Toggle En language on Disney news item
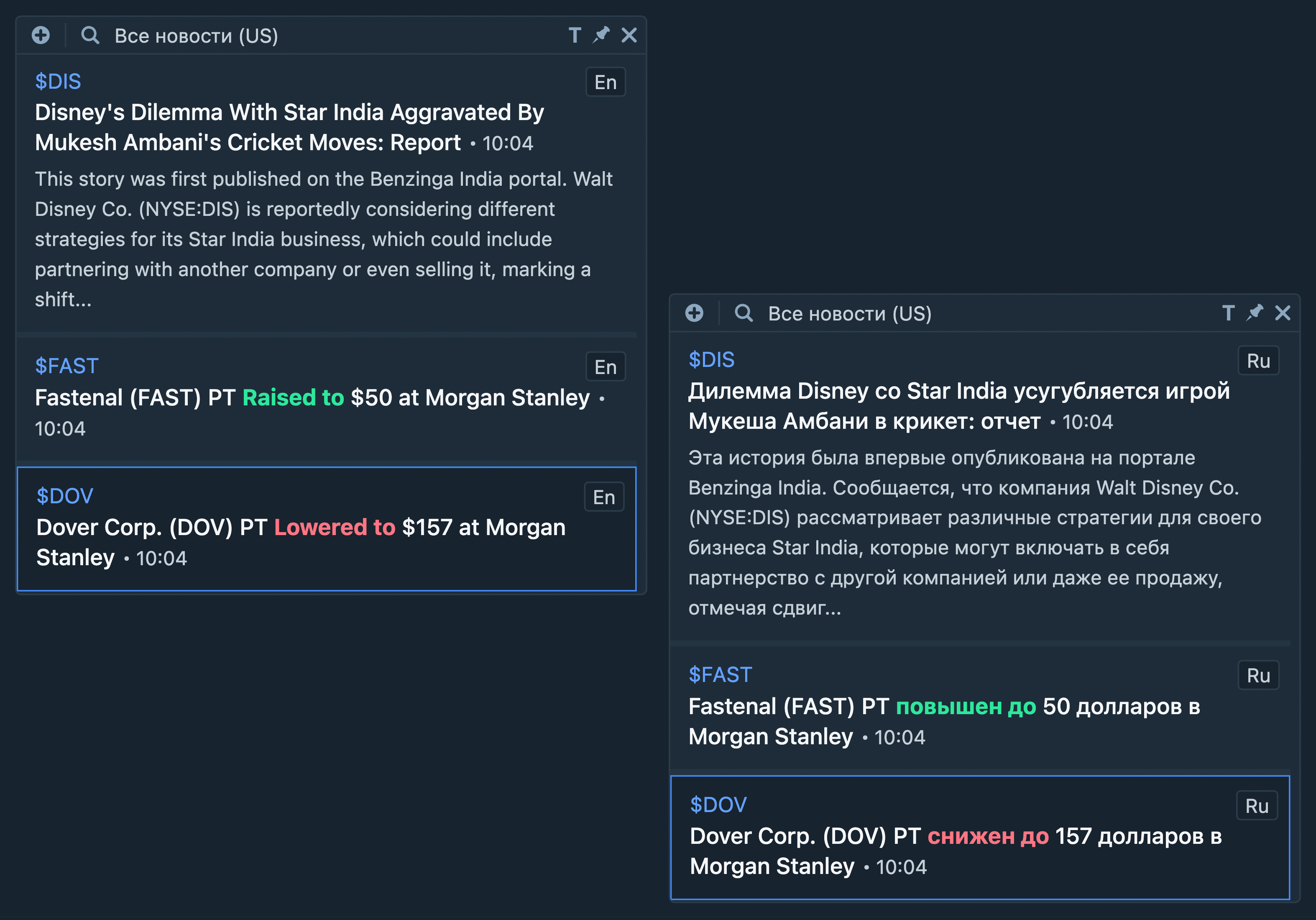Viewport: 1316px width, 920px height. tap(605, 82)
